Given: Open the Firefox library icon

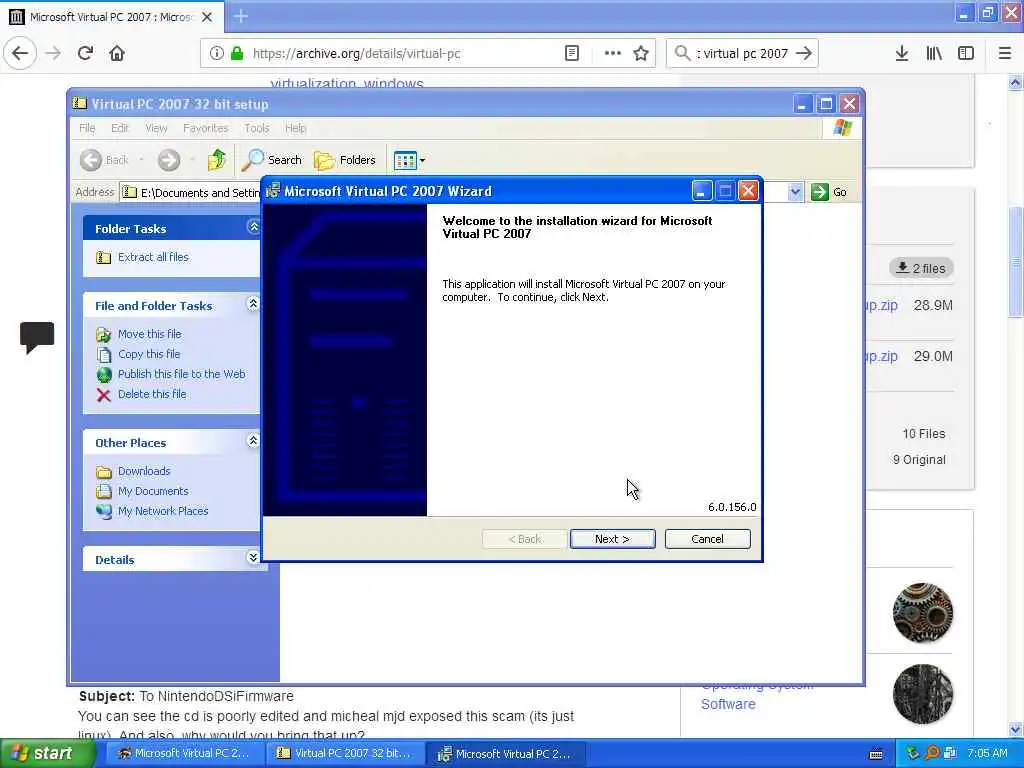Looking at the screenshot, I should coord(934,54).
